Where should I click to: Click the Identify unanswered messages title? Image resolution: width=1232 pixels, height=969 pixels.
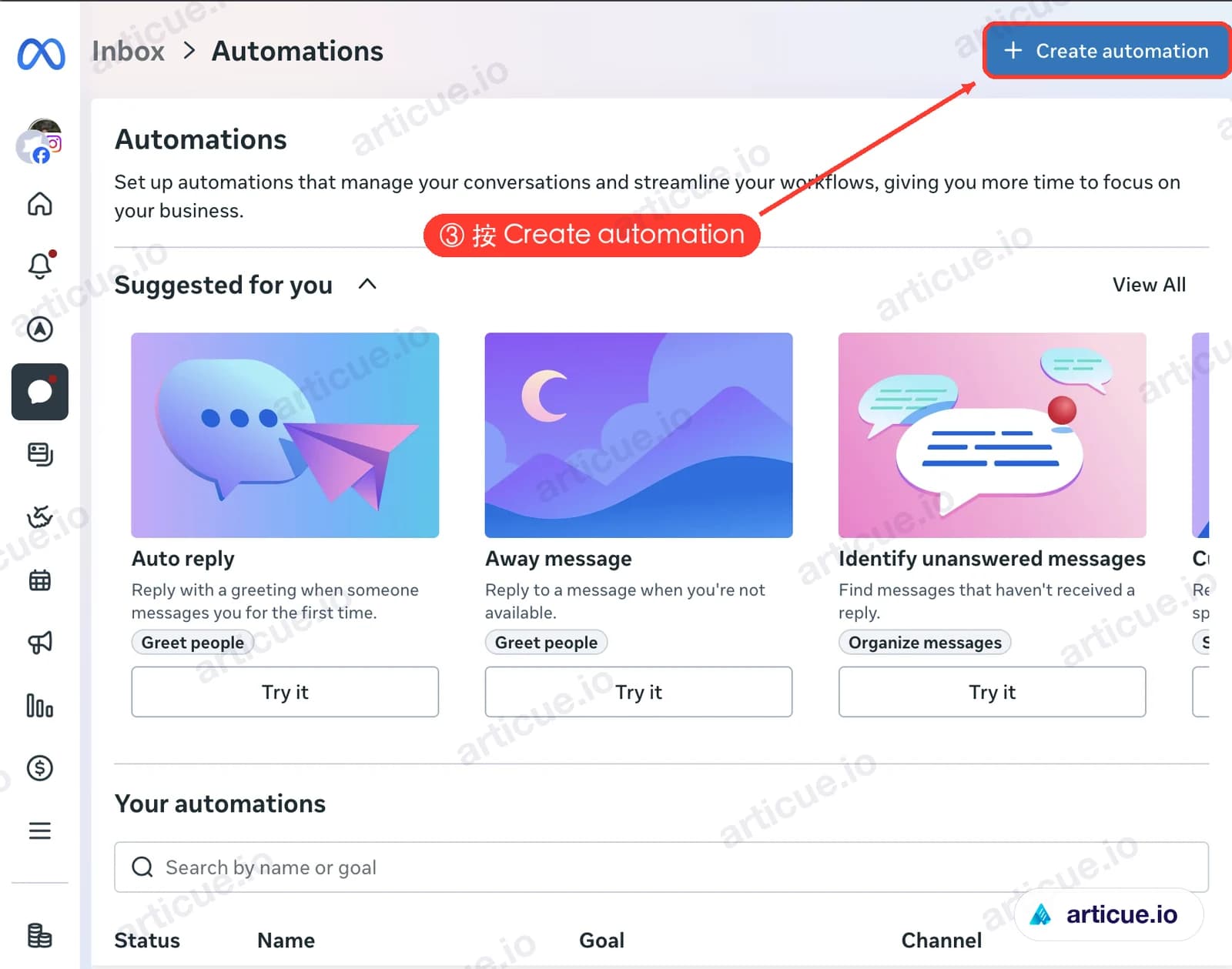[992, 559]
